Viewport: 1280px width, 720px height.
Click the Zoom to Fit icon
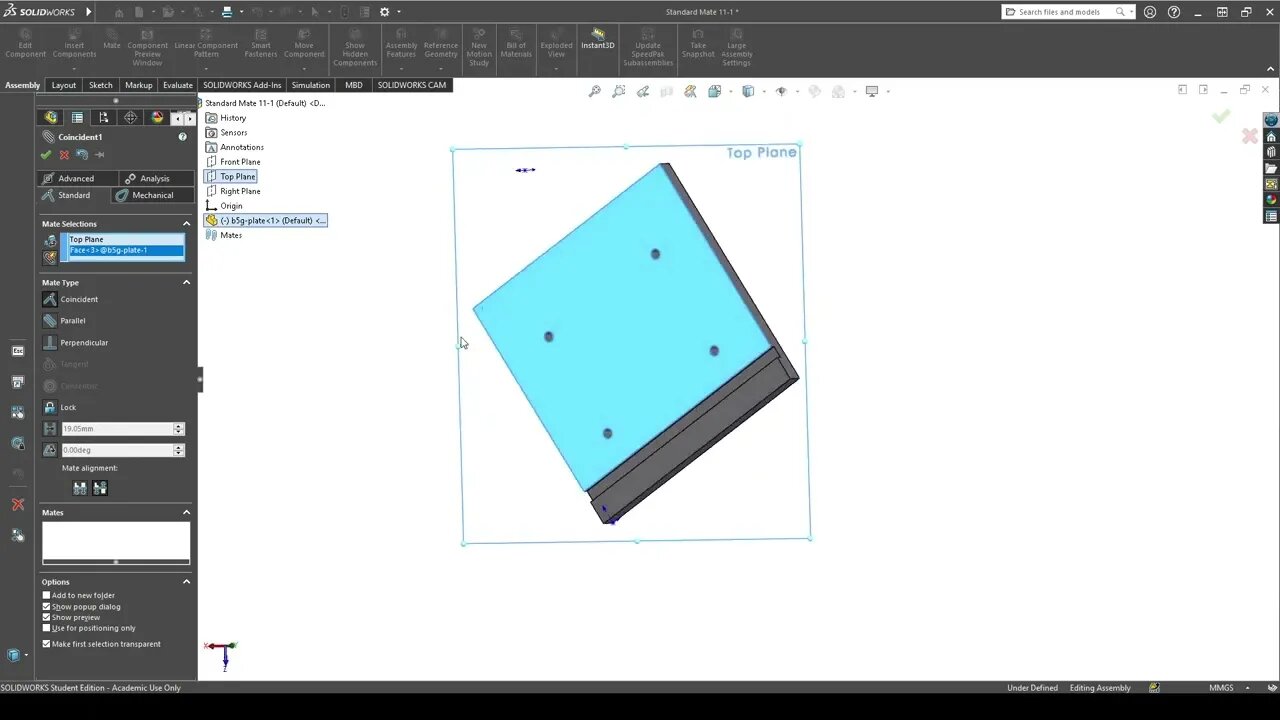coord(595,91)
